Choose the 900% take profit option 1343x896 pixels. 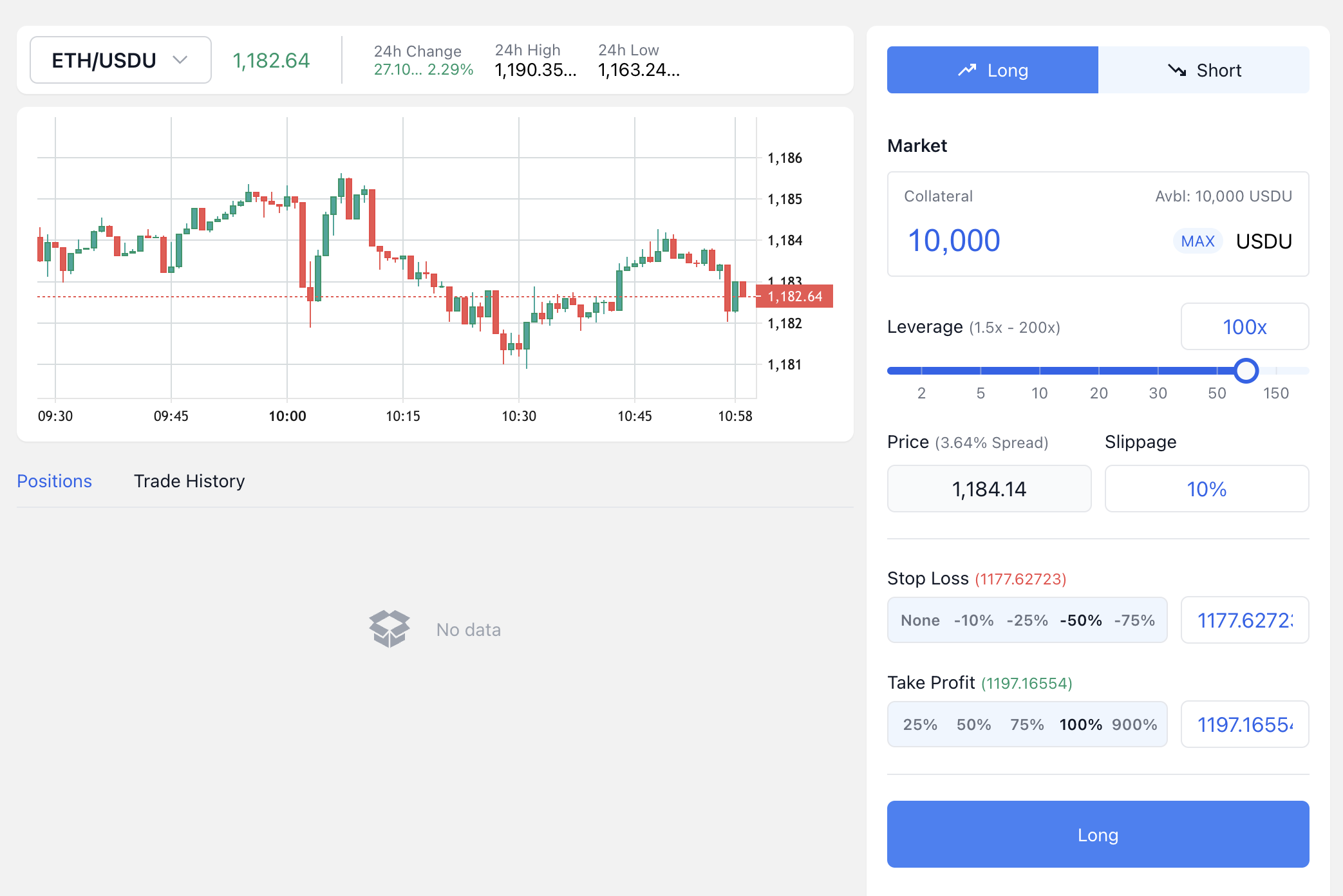1134,725
